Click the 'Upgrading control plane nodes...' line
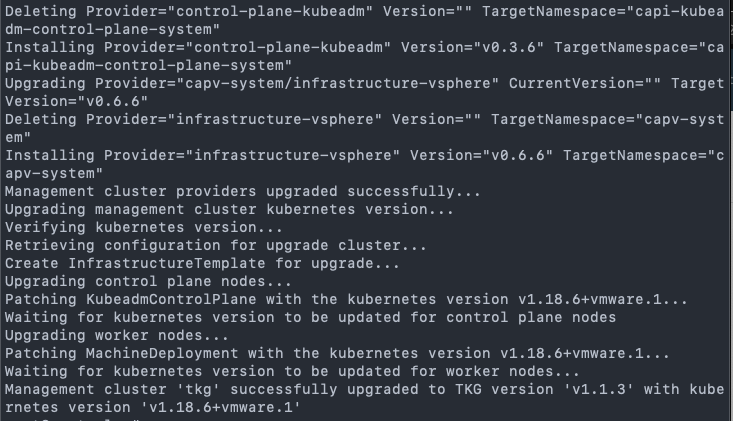The image size is (733, 421). 148,281
